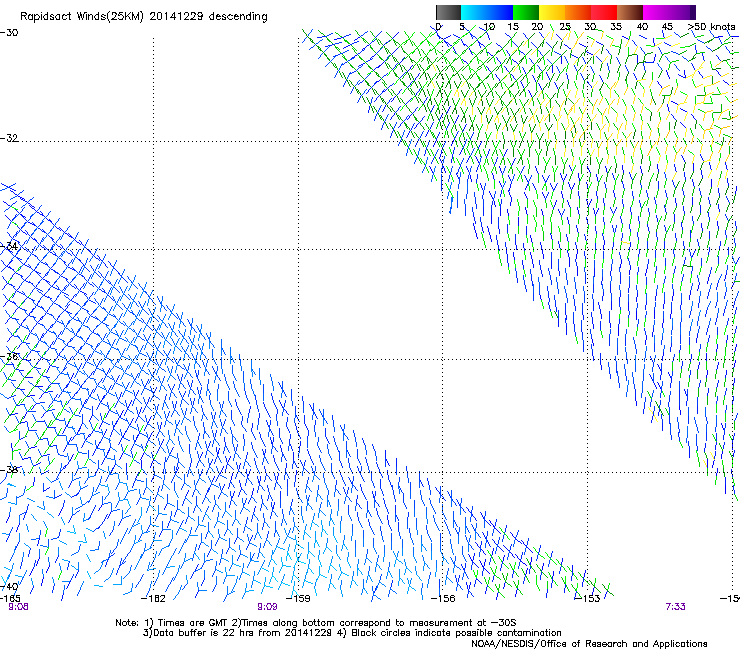
Task: Click the '40' legend scale label
Action: click(642, 27)
